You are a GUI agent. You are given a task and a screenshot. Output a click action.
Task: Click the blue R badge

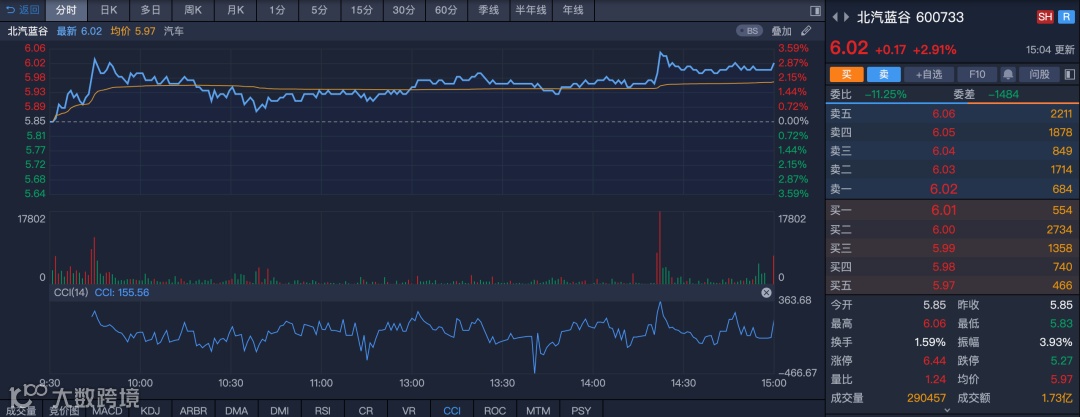(1067, 18)
